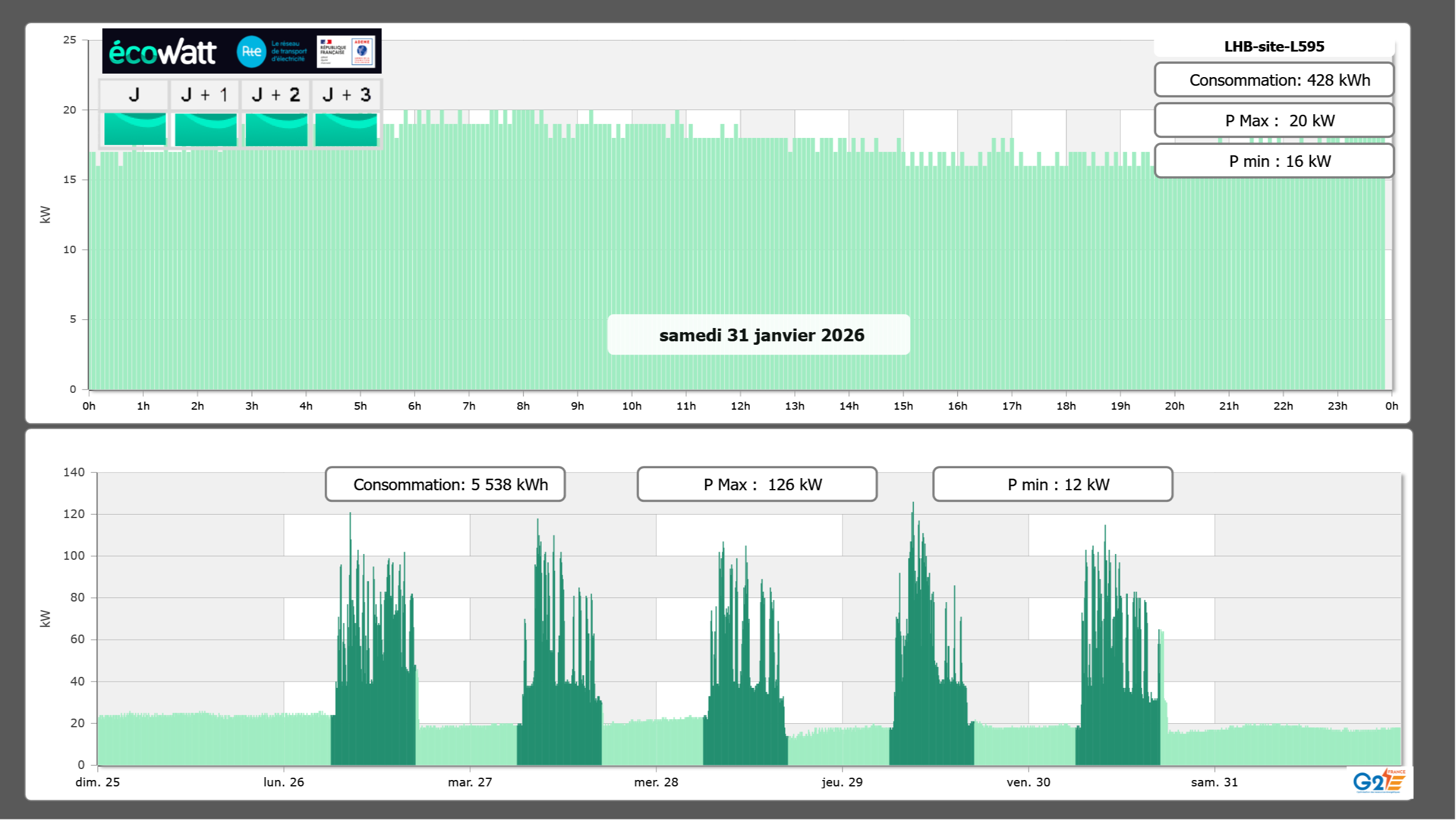This screenshot has height=820, width=1456.
Task: Click the écowatt logo
Action: (162, 52)
